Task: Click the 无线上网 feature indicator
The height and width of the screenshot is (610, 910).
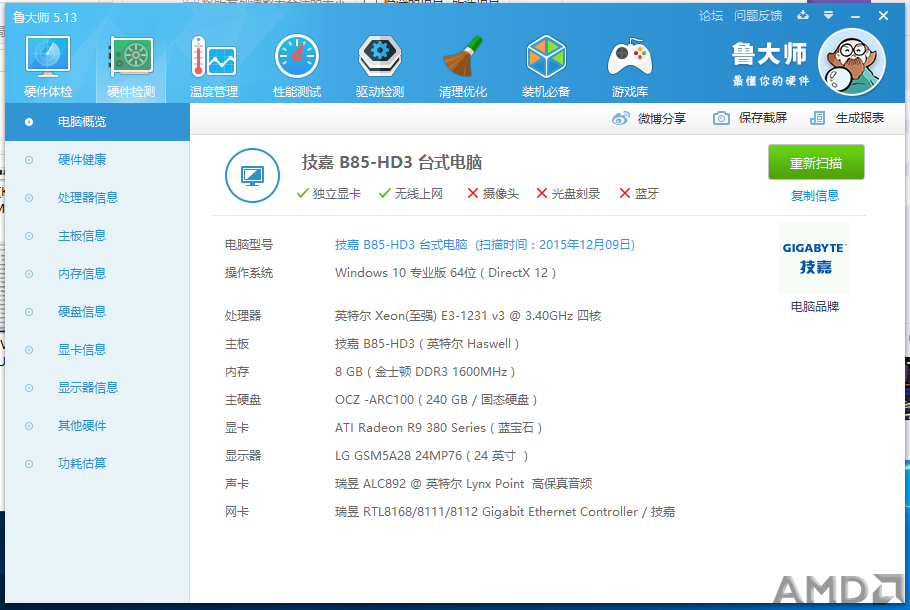Action: click(410, 194)
